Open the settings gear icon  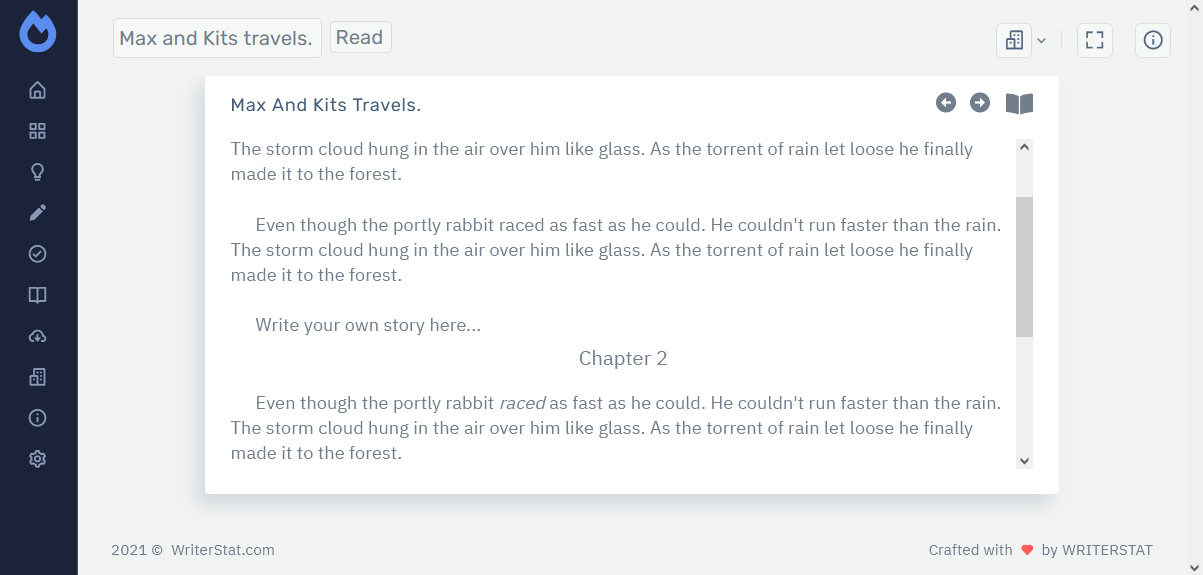pos(38,459)
